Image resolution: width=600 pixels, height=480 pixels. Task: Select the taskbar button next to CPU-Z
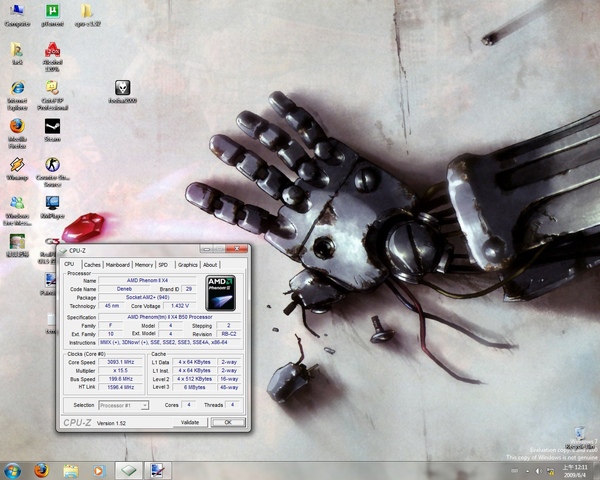(158, 470)
